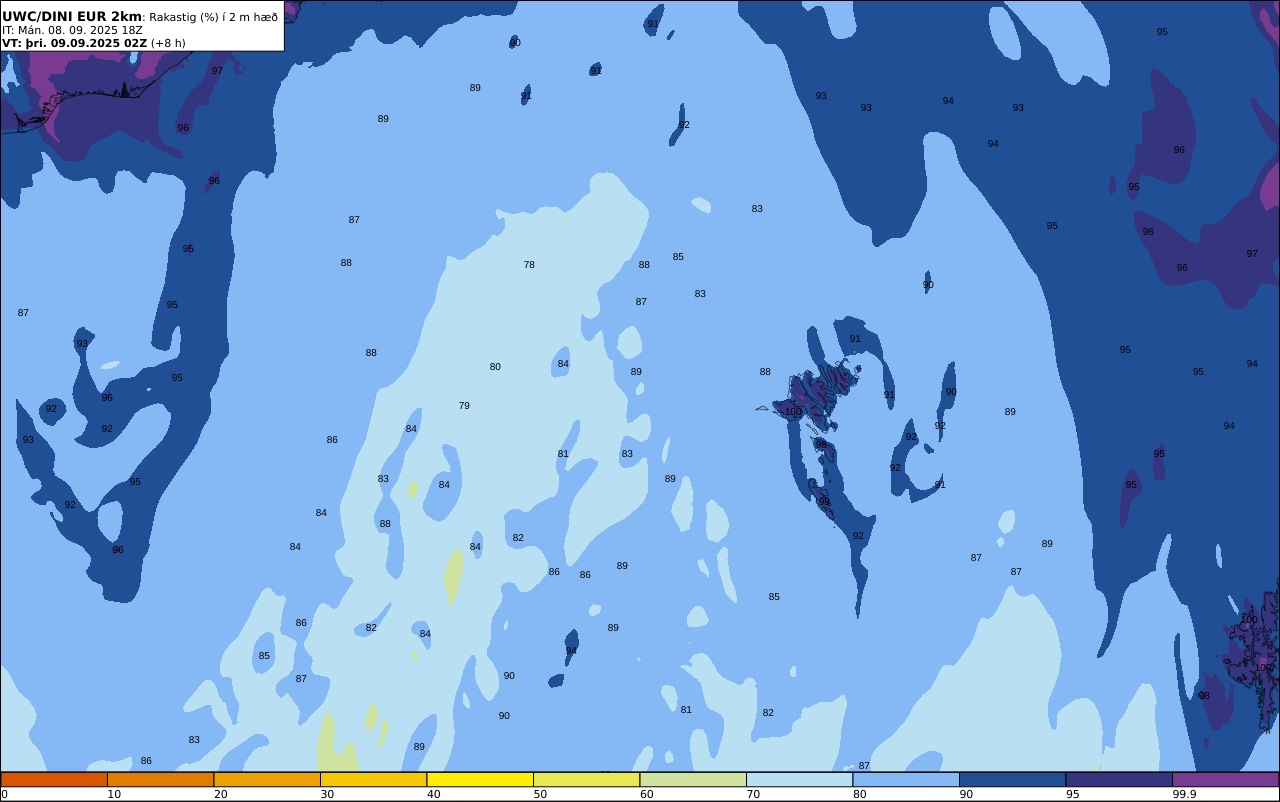Pick the purple above-99.9 legend swatch
1280x802 pixels.
click(1225, 779)
